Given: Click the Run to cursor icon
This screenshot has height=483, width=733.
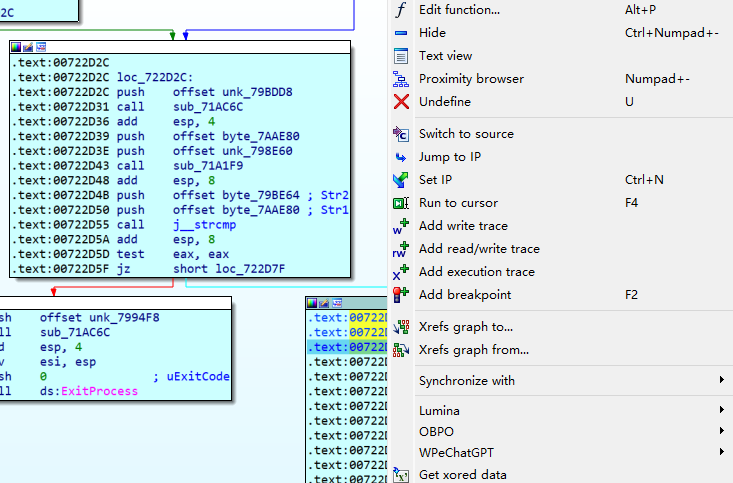Looking at the screenshot, I should click(401, 203).
